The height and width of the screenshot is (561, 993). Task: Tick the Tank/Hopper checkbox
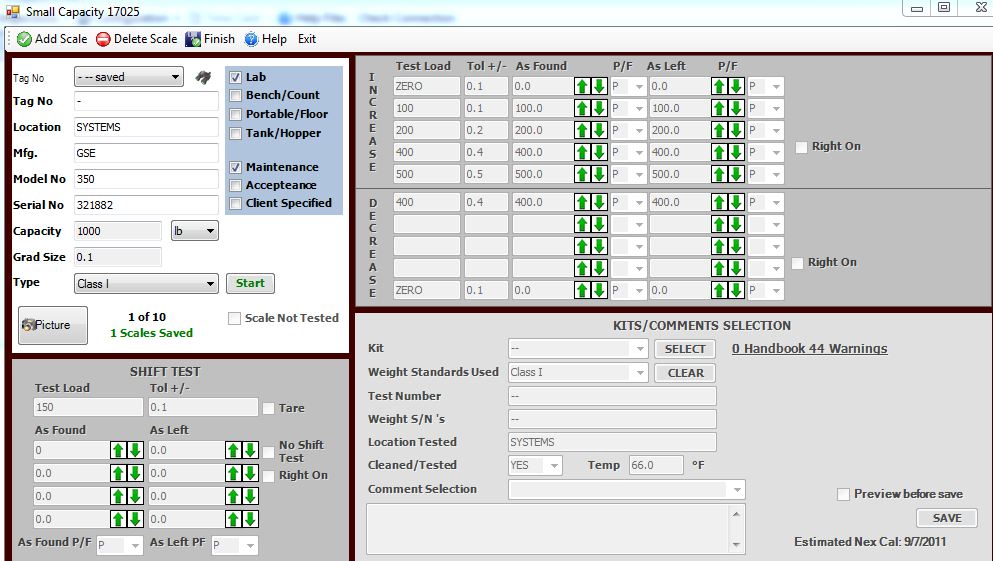(x=236, y=134)
